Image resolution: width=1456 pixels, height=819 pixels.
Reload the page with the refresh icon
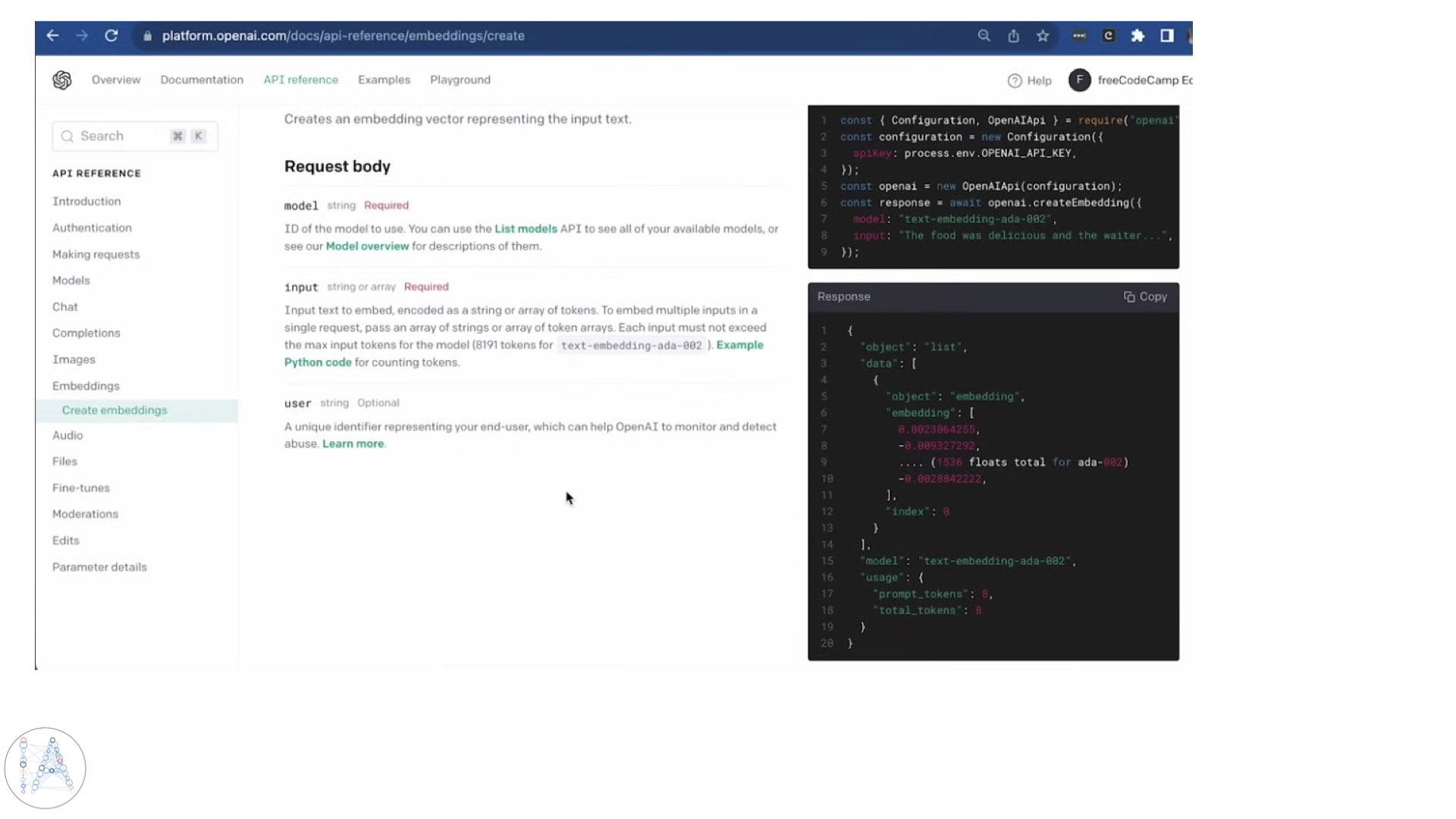click(x=111, y=36)
